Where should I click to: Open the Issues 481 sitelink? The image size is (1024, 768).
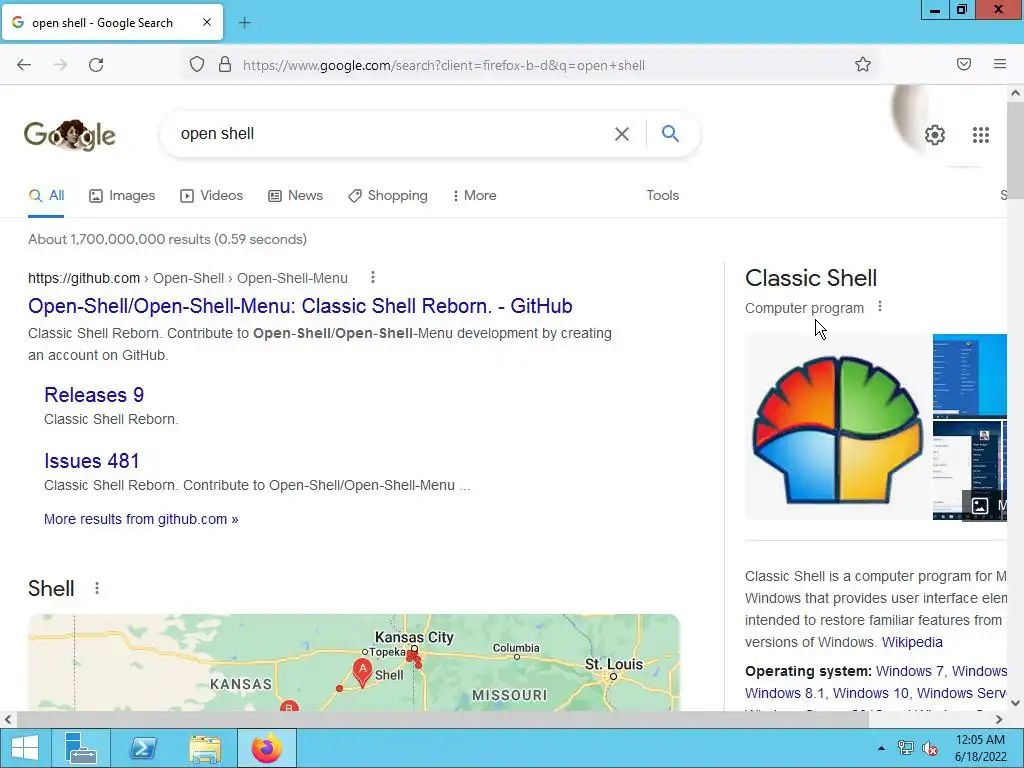click(92, 460)
